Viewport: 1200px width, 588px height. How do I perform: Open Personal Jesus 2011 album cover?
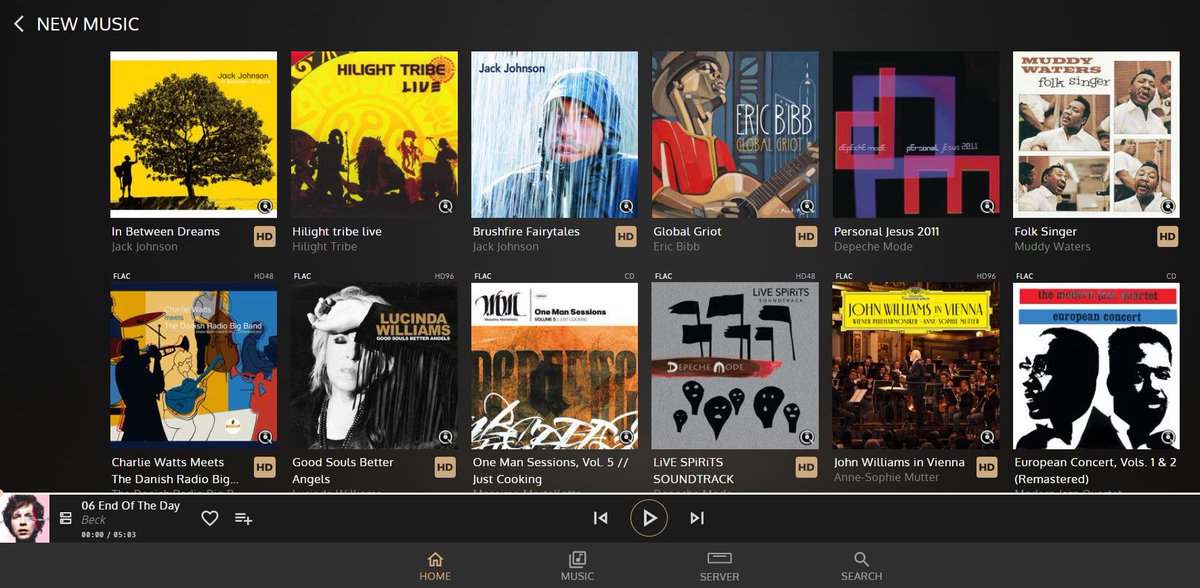[916, 135]
